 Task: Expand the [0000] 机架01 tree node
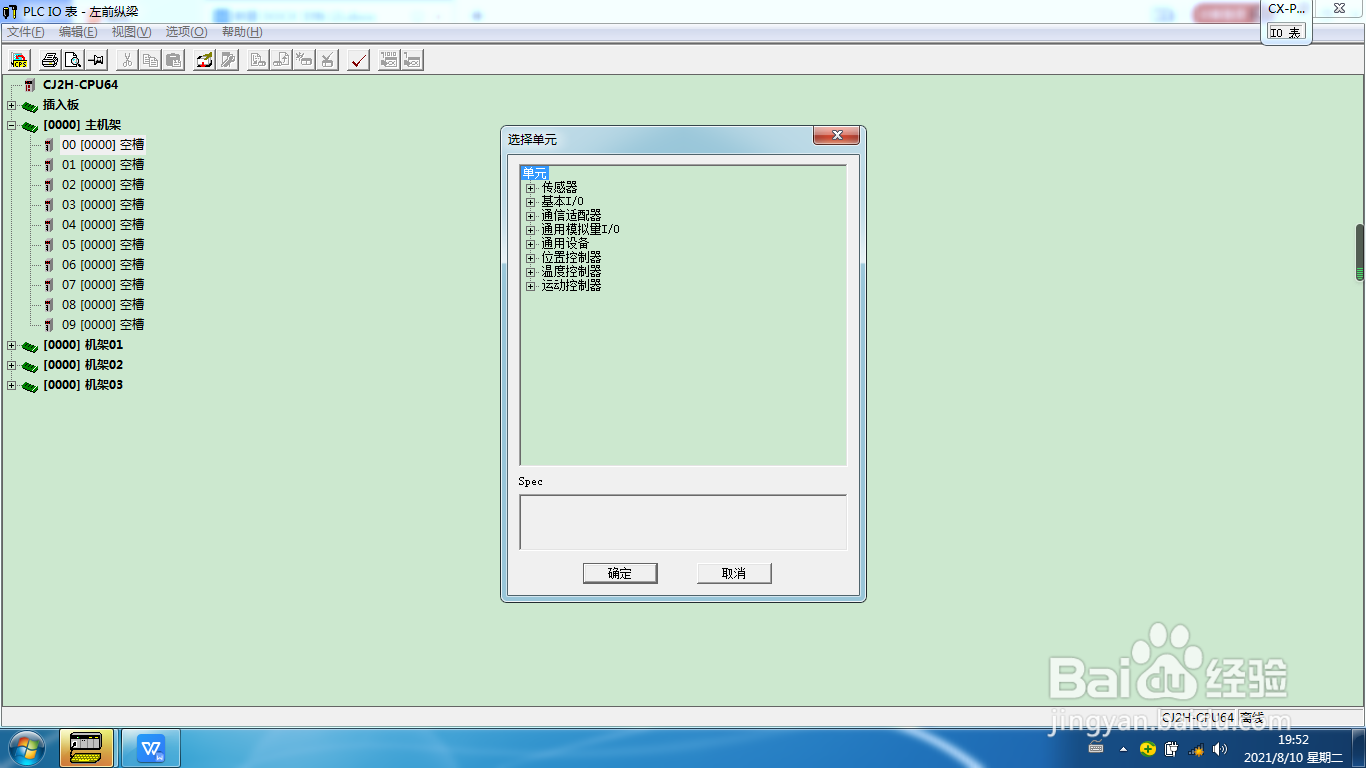[x=11, y=346]
